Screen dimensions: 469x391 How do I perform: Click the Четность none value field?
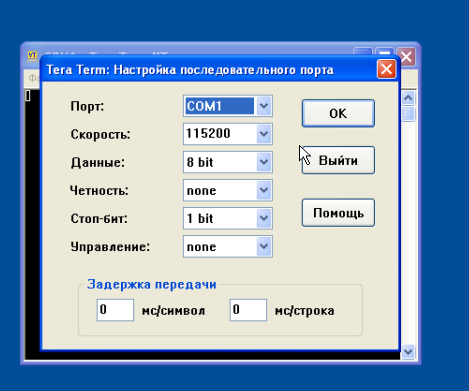coord(220,190)
